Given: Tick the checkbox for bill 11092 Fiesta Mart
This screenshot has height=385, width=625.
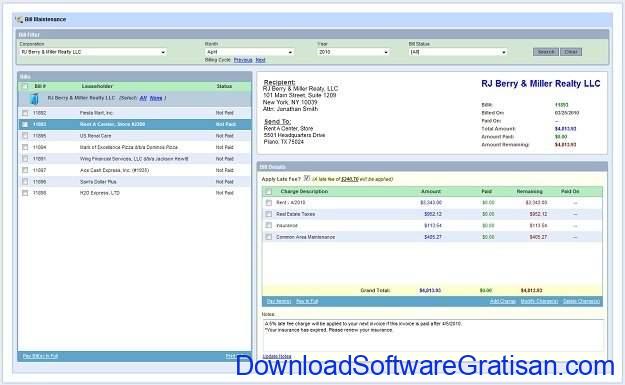Looking at the screenshot, I should point(25,113).
